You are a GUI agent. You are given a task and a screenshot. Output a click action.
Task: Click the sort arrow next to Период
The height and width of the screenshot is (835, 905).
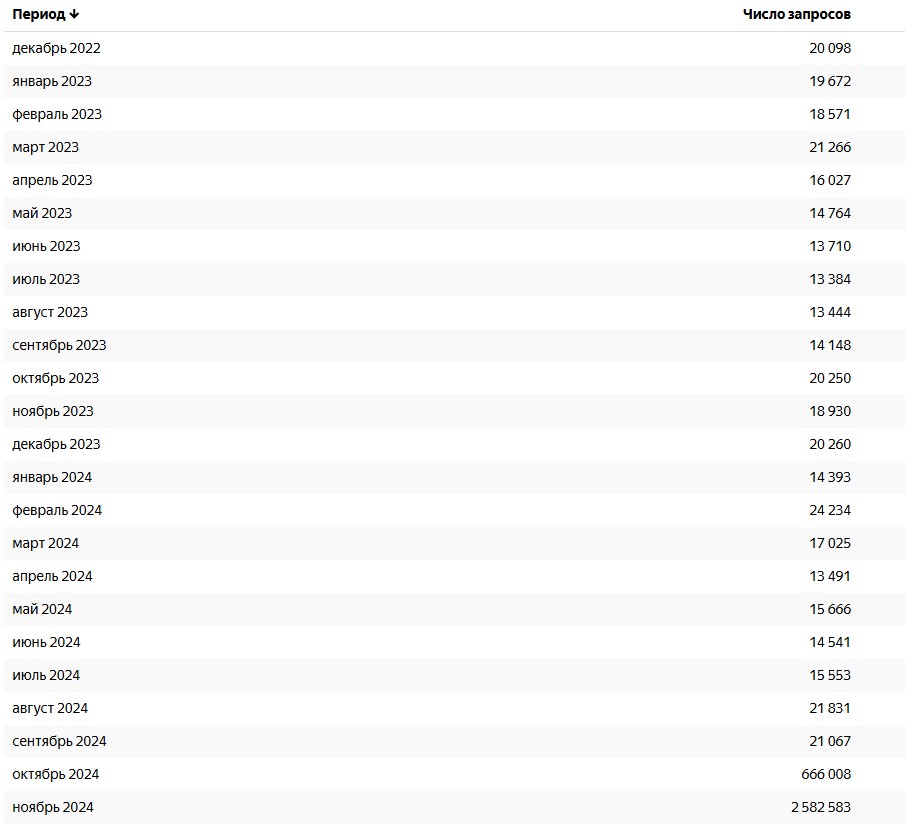click(74, 14)
